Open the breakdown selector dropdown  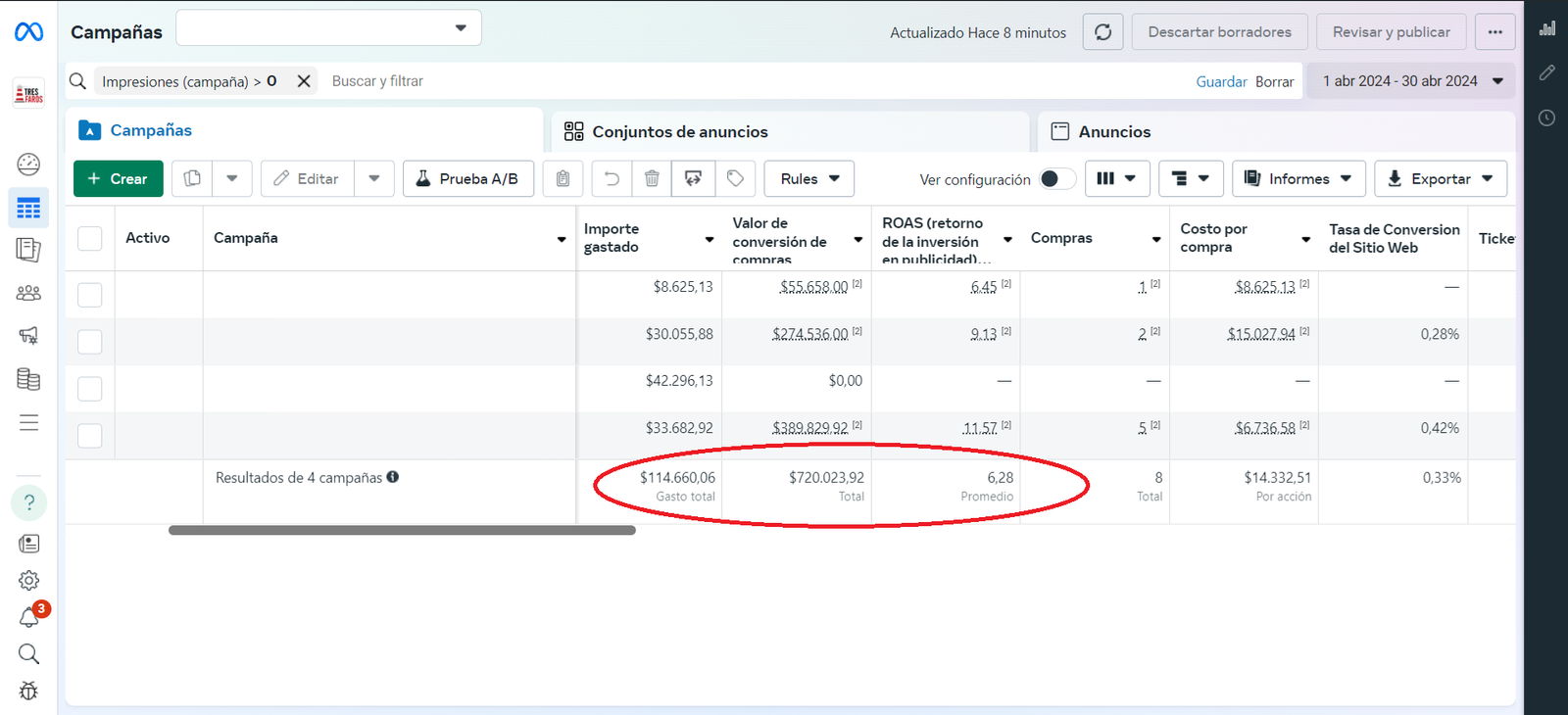point(1191,178)
